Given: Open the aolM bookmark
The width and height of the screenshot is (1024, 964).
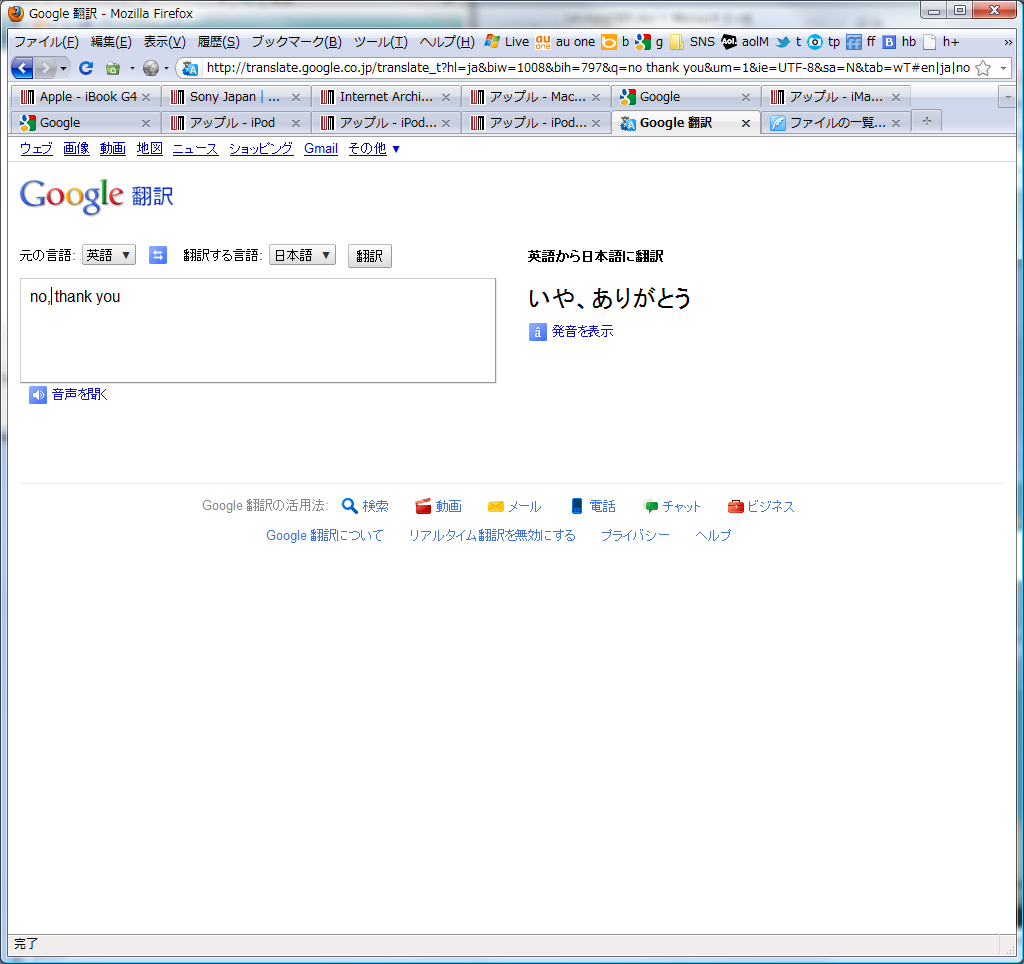Looking at the screenshot, I should (744, 42).
